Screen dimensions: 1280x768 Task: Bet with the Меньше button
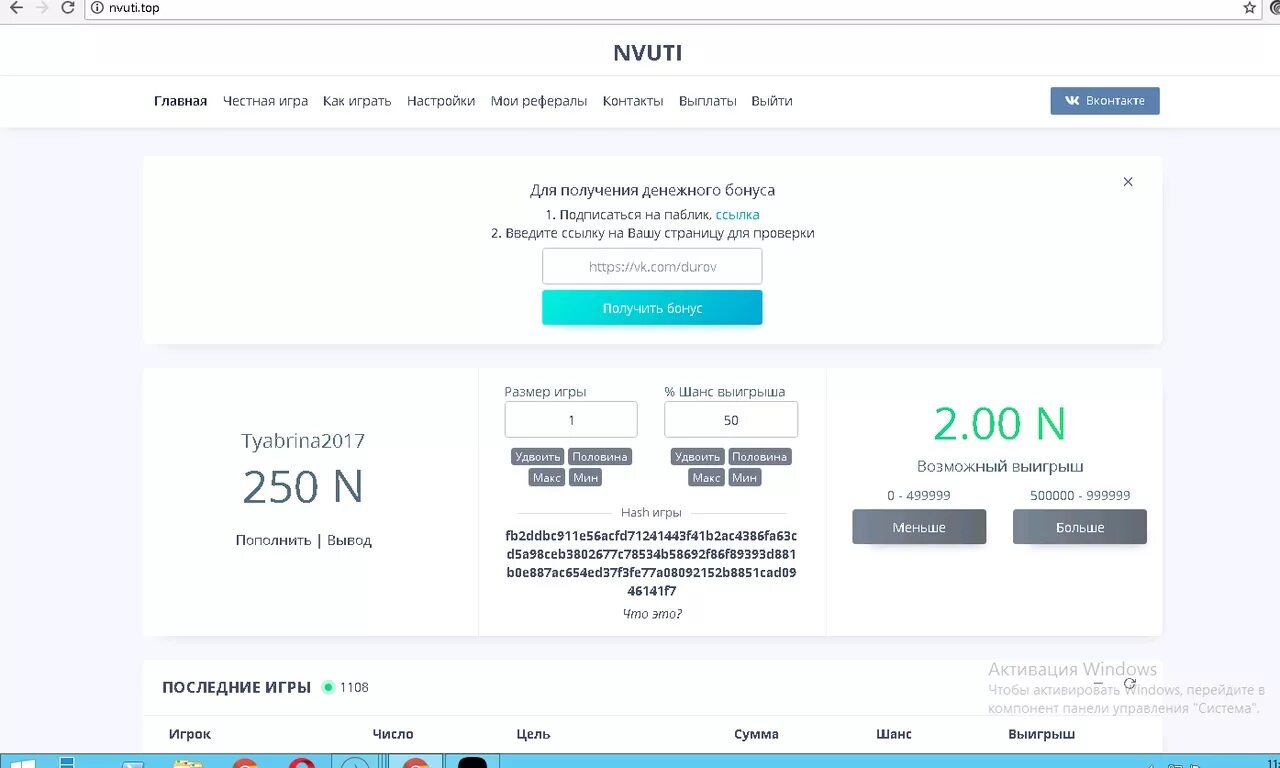click(919, 527)
